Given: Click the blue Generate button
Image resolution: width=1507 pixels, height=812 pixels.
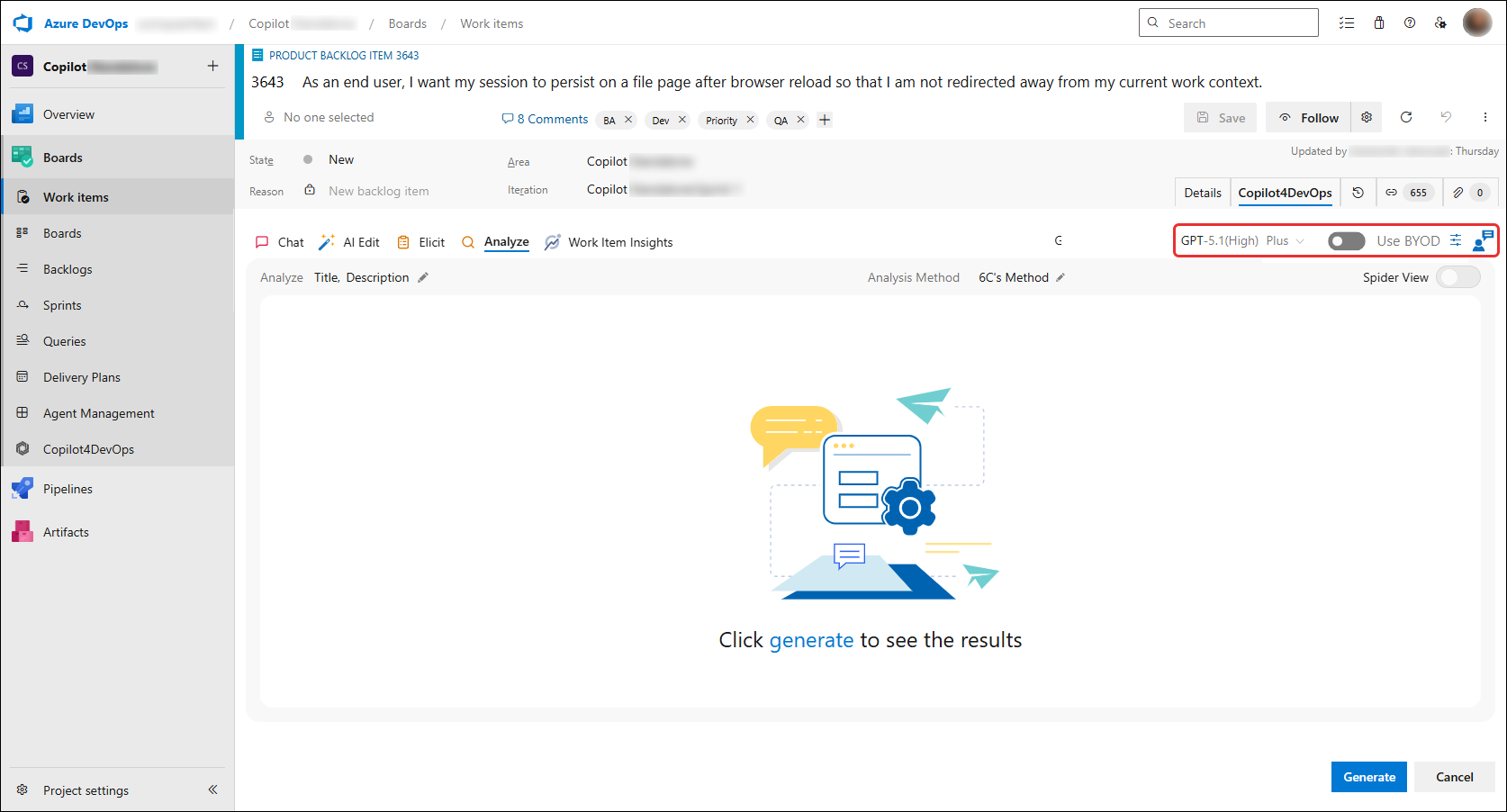Looking at the screenshot, I should tap(1369, 777).
